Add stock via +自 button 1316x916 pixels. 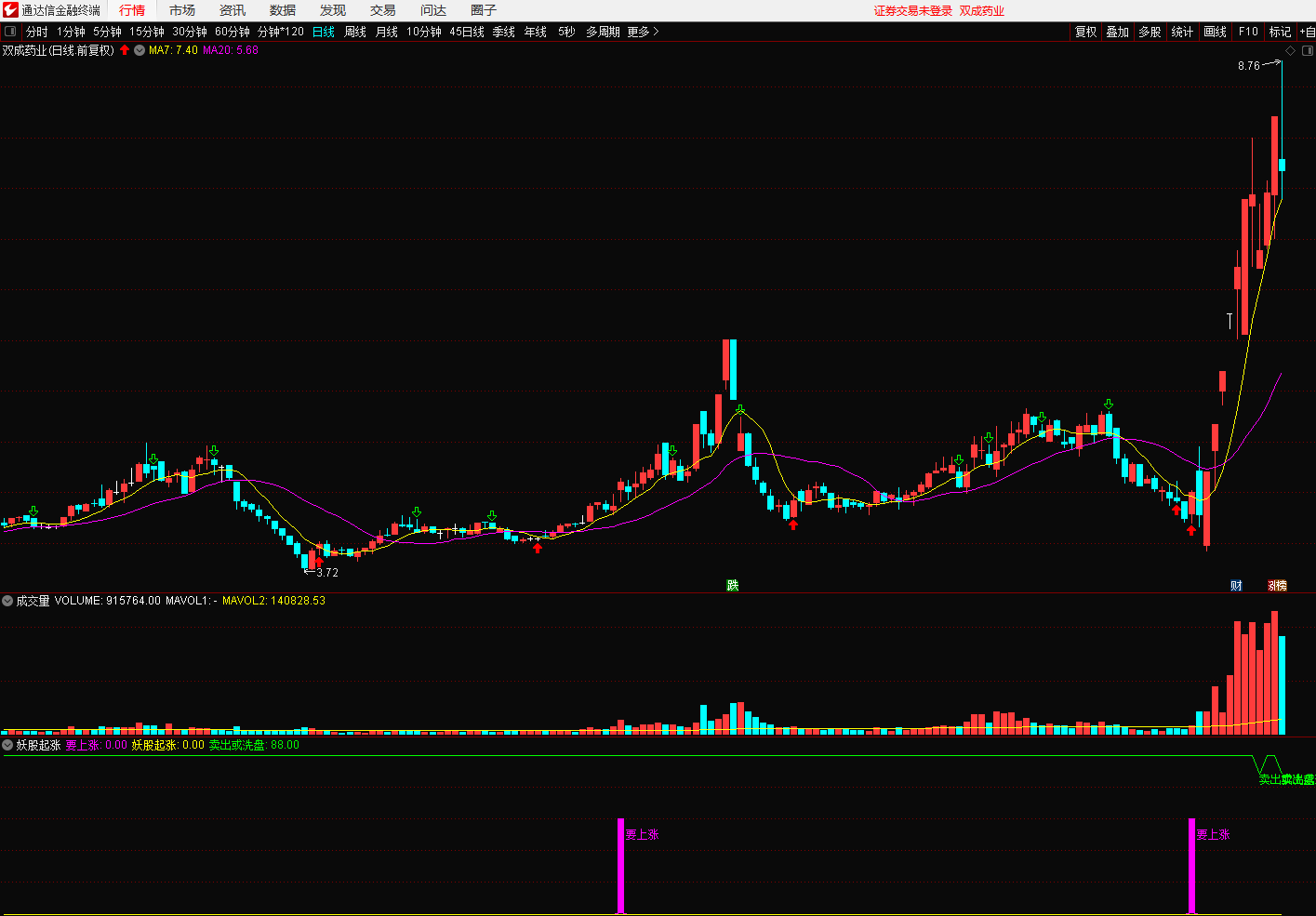pos(1307,32)
